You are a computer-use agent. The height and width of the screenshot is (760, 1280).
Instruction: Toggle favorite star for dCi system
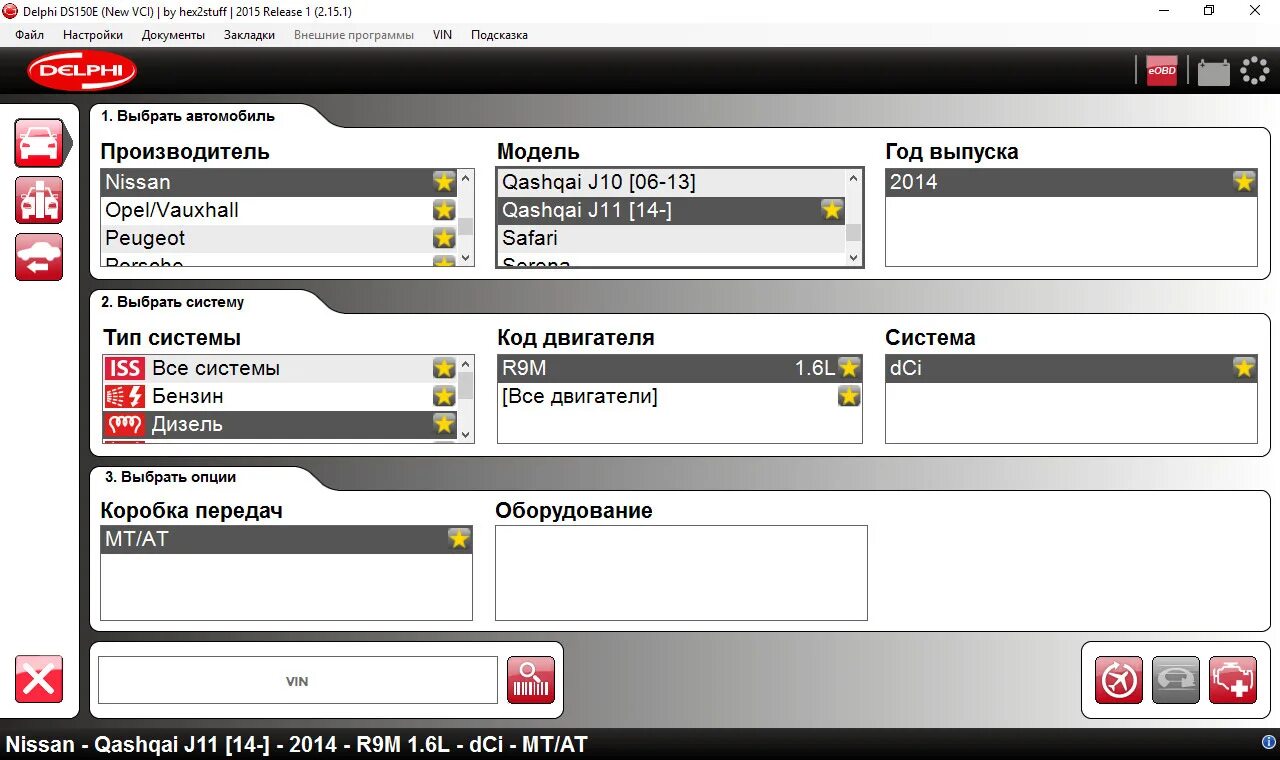(1244, 368)
